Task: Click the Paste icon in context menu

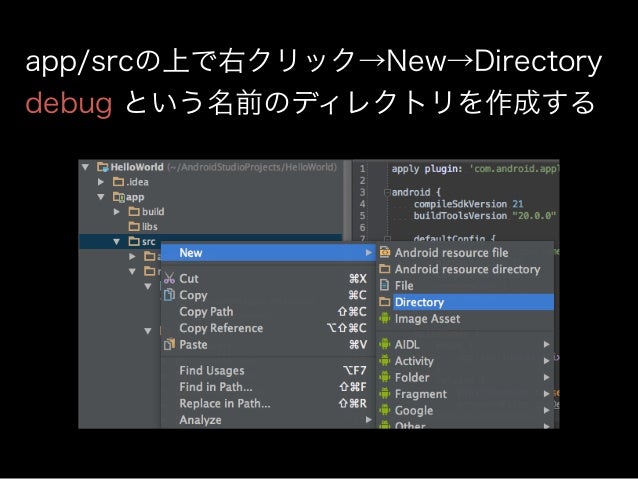Action: (x=169, y=344)
